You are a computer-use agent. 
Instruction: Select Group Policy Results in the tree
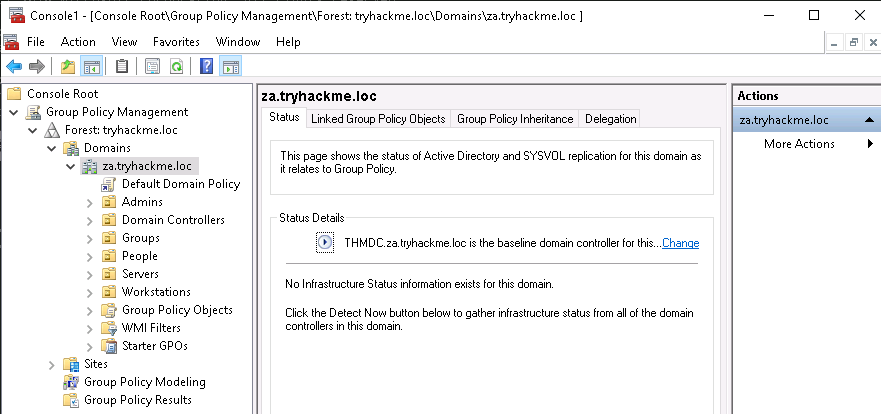point(138,400)
